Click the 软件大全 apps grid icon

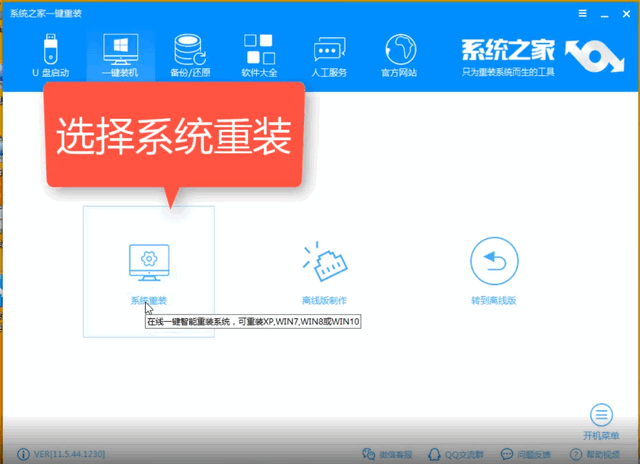tap(259, 56)
